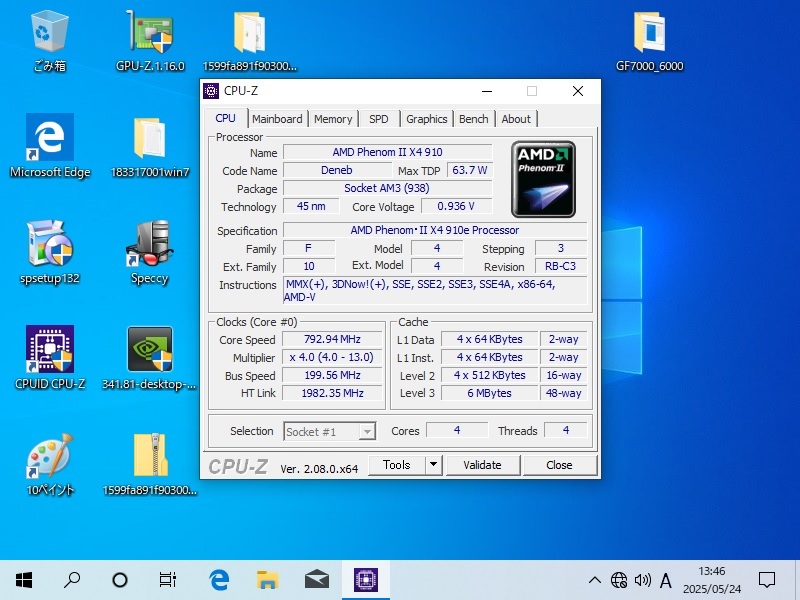Select the 341.81-desktop NVIDIA installer icon
Screen dimensions: 800x600
click(x=149, y=358)
